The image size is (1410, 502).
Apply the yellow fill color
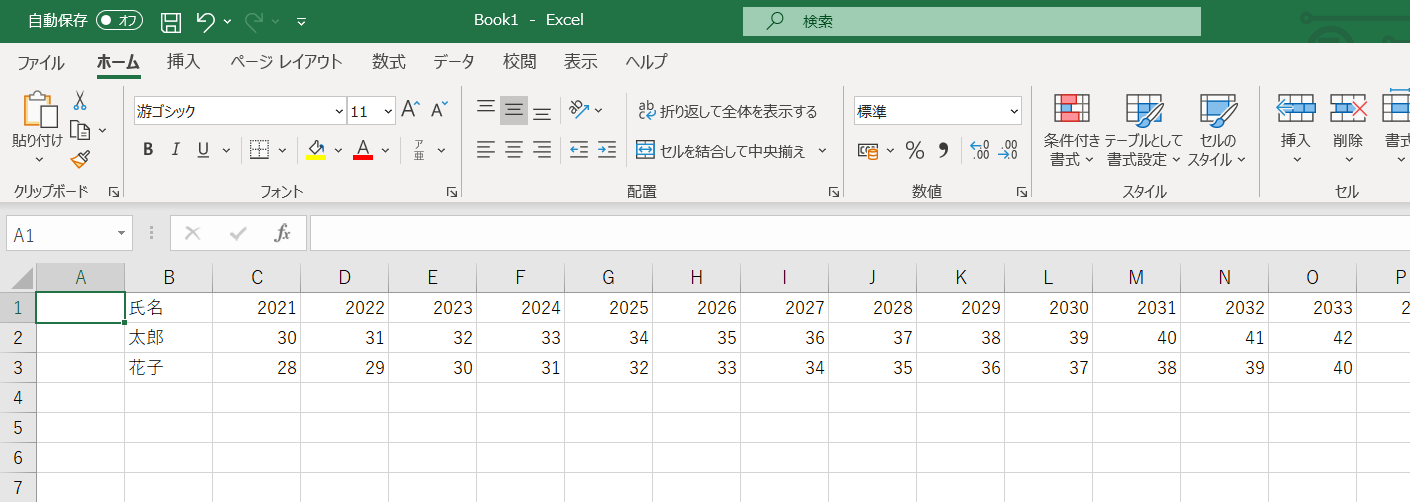(316, 150)
